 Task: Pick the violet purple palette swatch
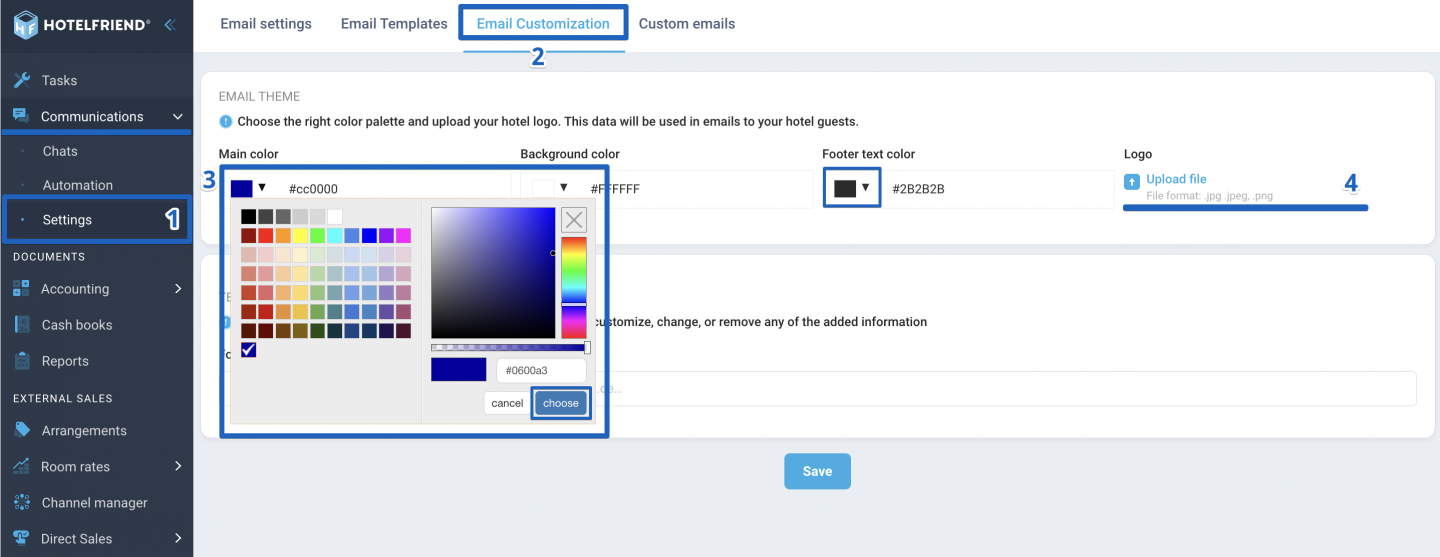coord(386,235)
